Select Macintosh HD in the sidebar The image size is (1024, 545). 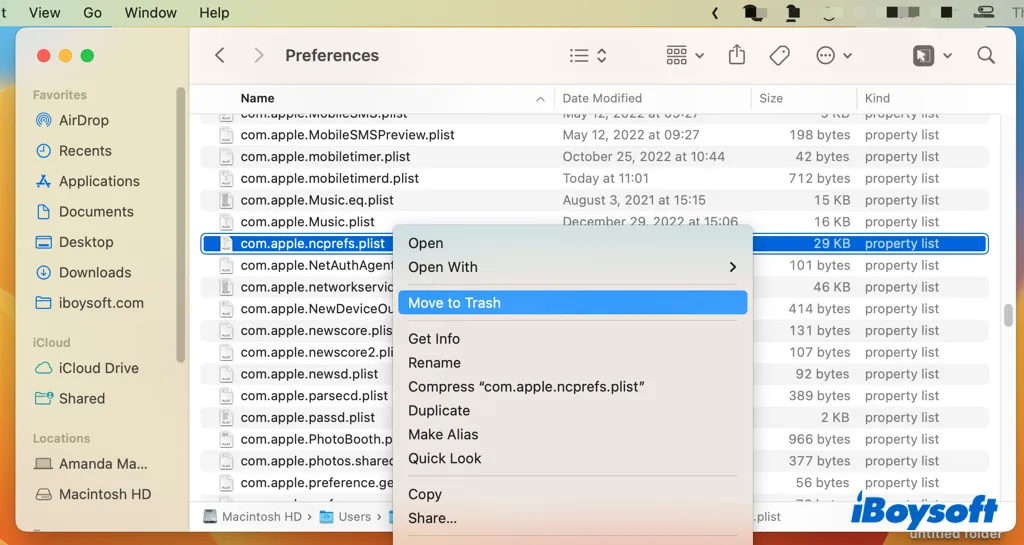click(105, 494)
